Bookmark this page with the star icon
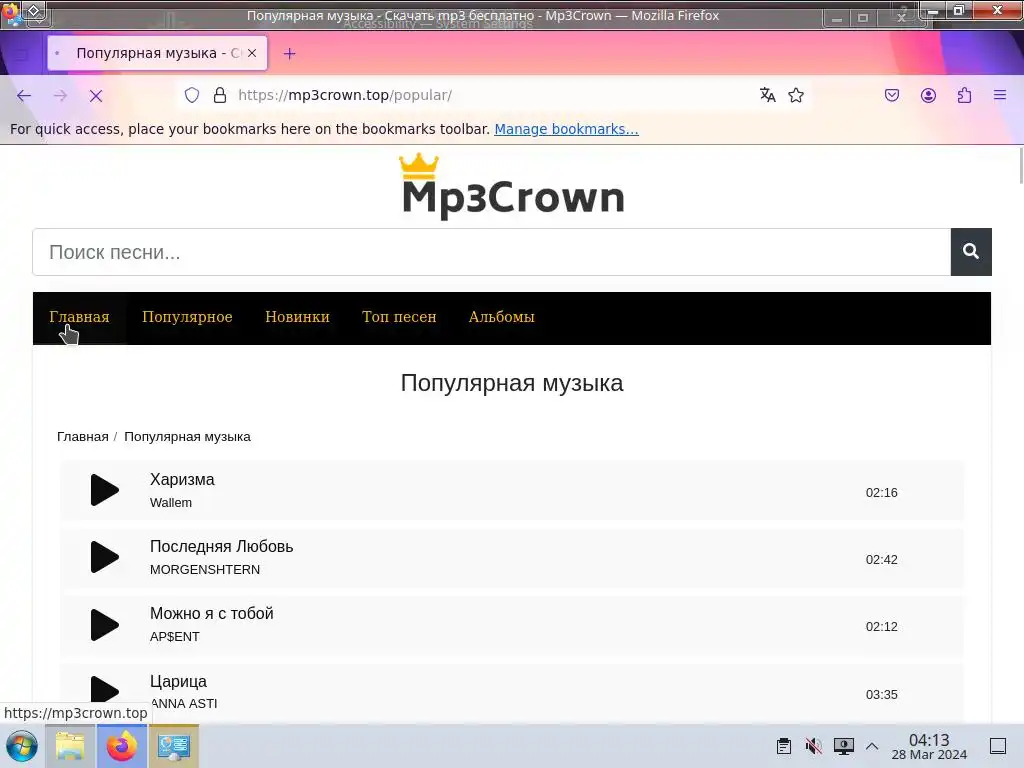1024x768 pixels. (x=796, y=95)
